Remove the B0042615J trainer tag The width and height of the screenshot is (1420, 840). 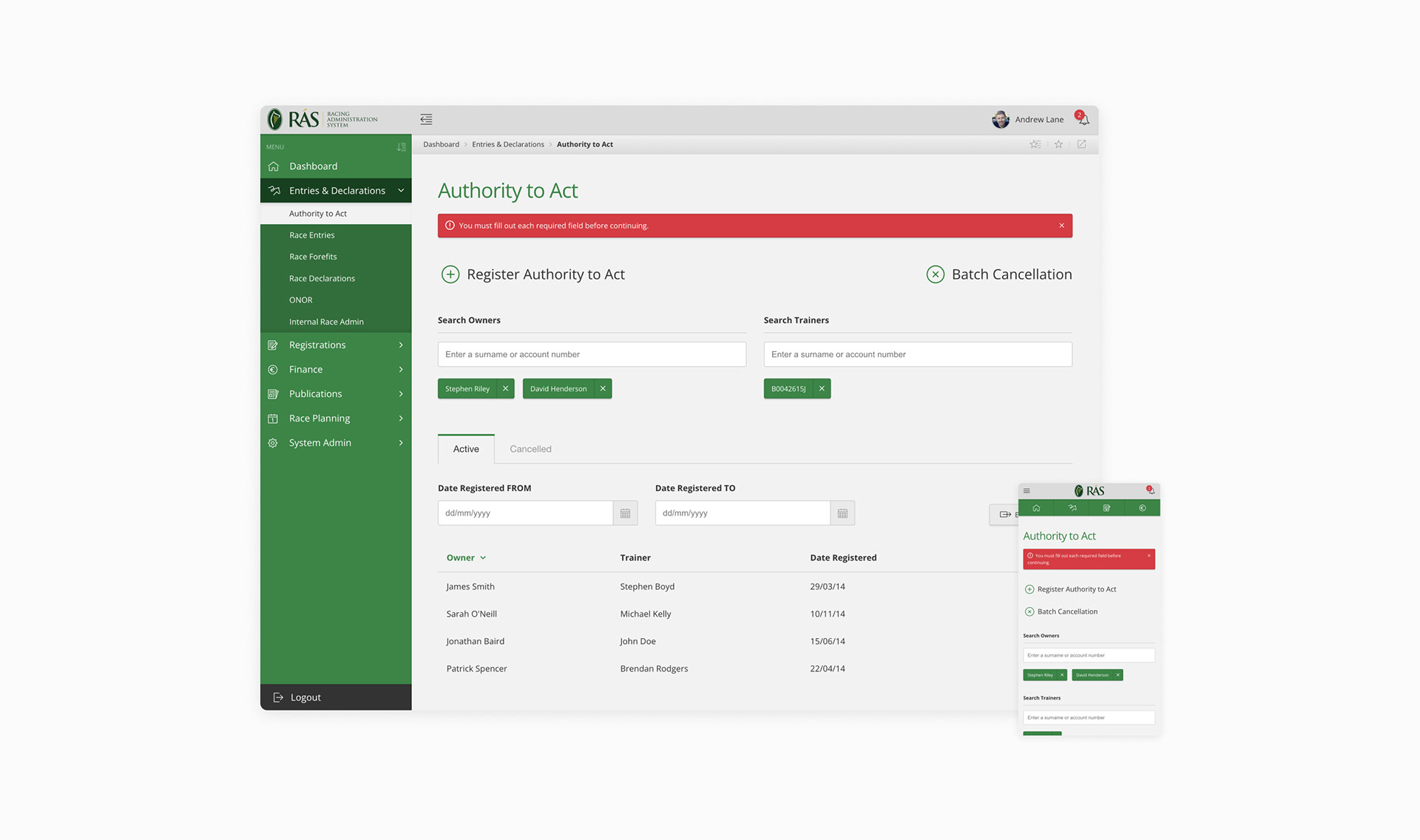tap(822, 389)
